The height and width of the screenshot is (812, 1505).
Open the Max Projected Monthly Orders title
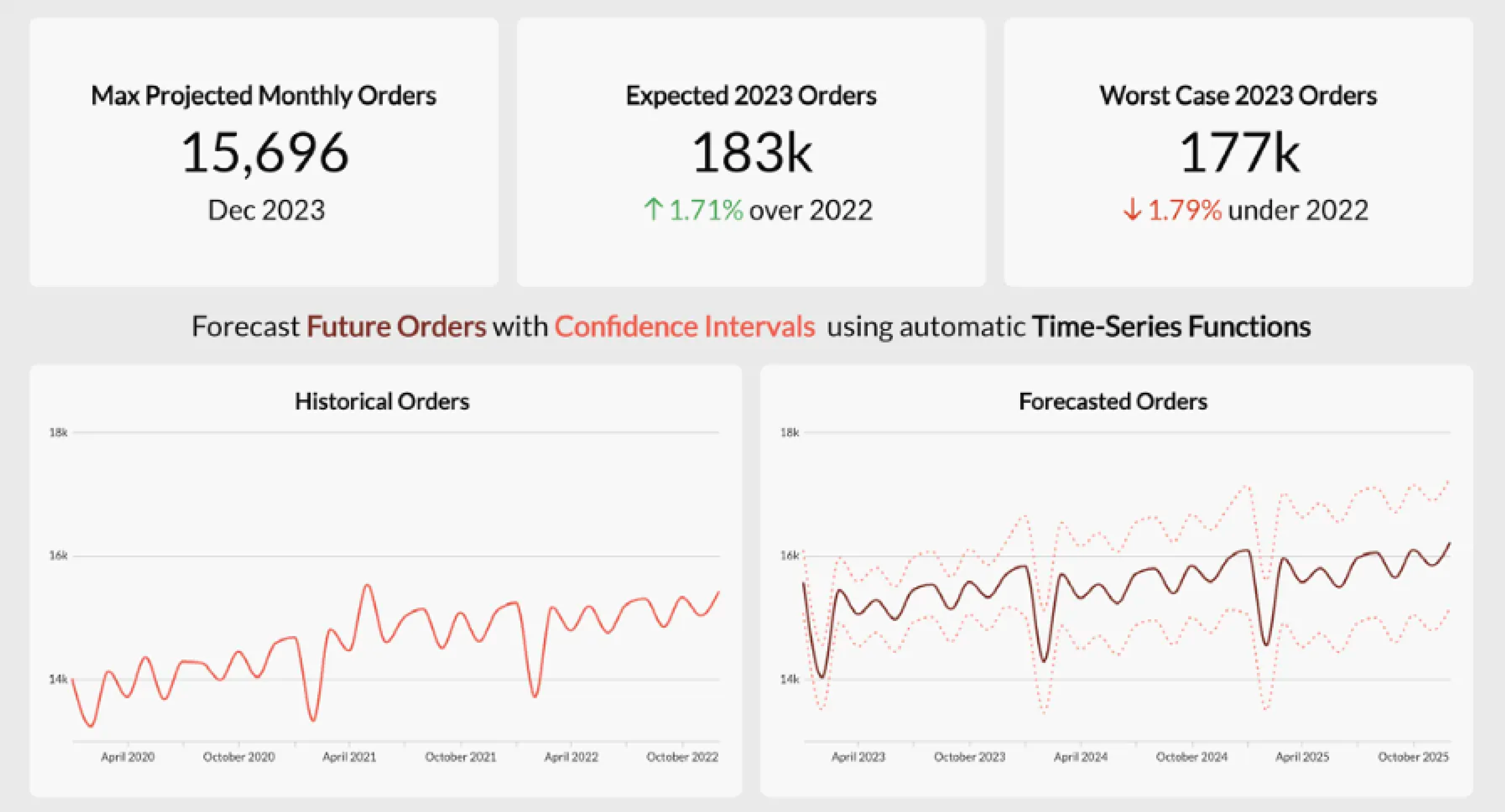(263, 96)
